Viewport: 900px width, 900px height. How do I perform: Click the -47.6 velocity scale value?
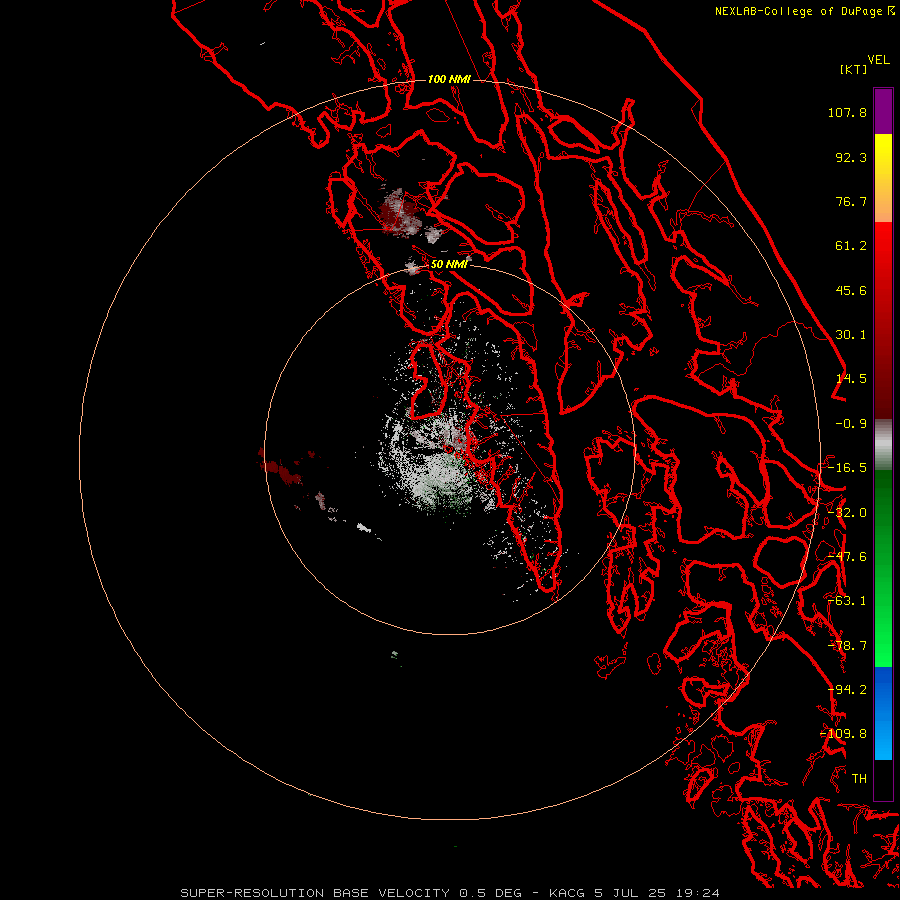[x=847, y=557]
